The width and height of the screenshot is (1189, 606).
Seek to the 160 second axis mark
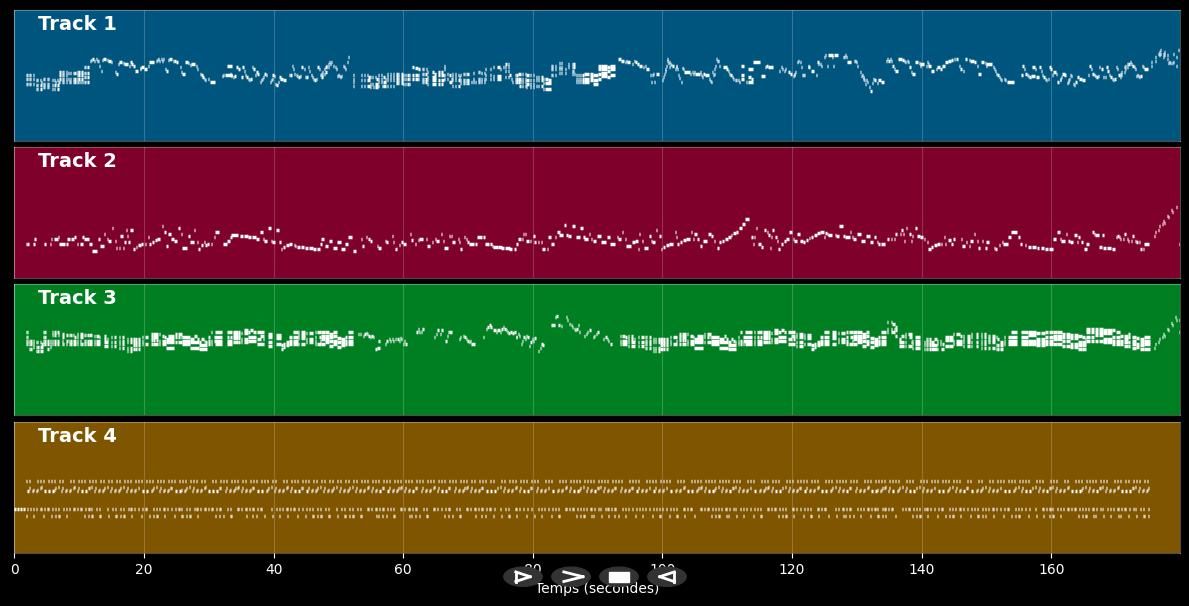(1051, 569)
